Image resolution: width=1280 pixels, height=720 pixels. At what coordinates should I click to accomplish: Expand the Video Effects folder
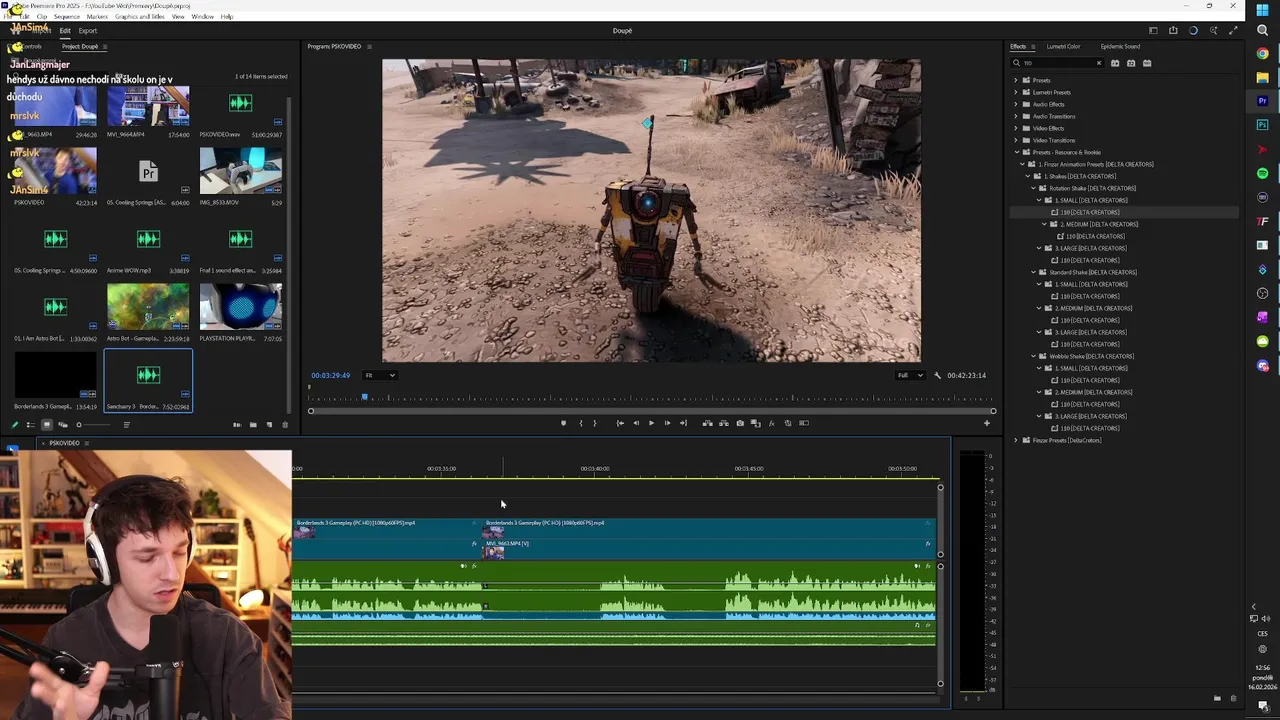point(1016,128)
